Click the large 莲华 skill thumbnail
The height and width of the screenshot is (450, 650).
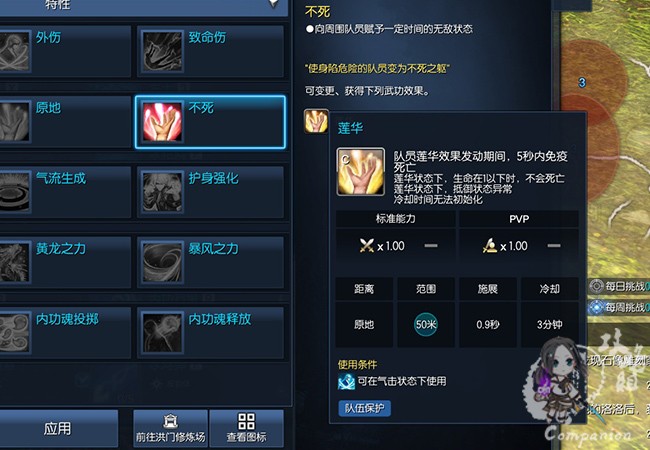[x=361, y=172]
